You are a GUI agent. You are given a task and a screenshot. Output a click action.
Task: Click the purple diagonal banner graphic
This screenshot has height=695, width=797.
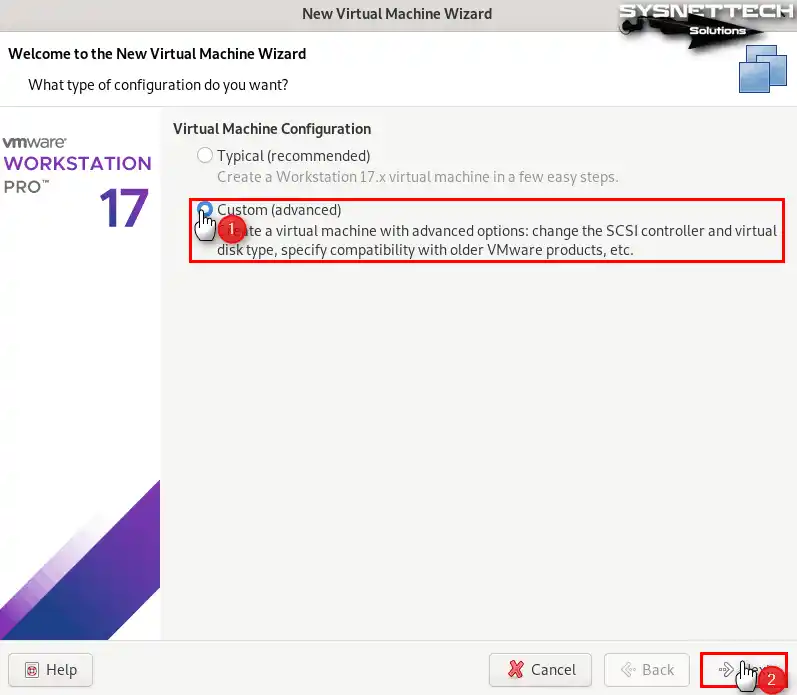(80, 560)
